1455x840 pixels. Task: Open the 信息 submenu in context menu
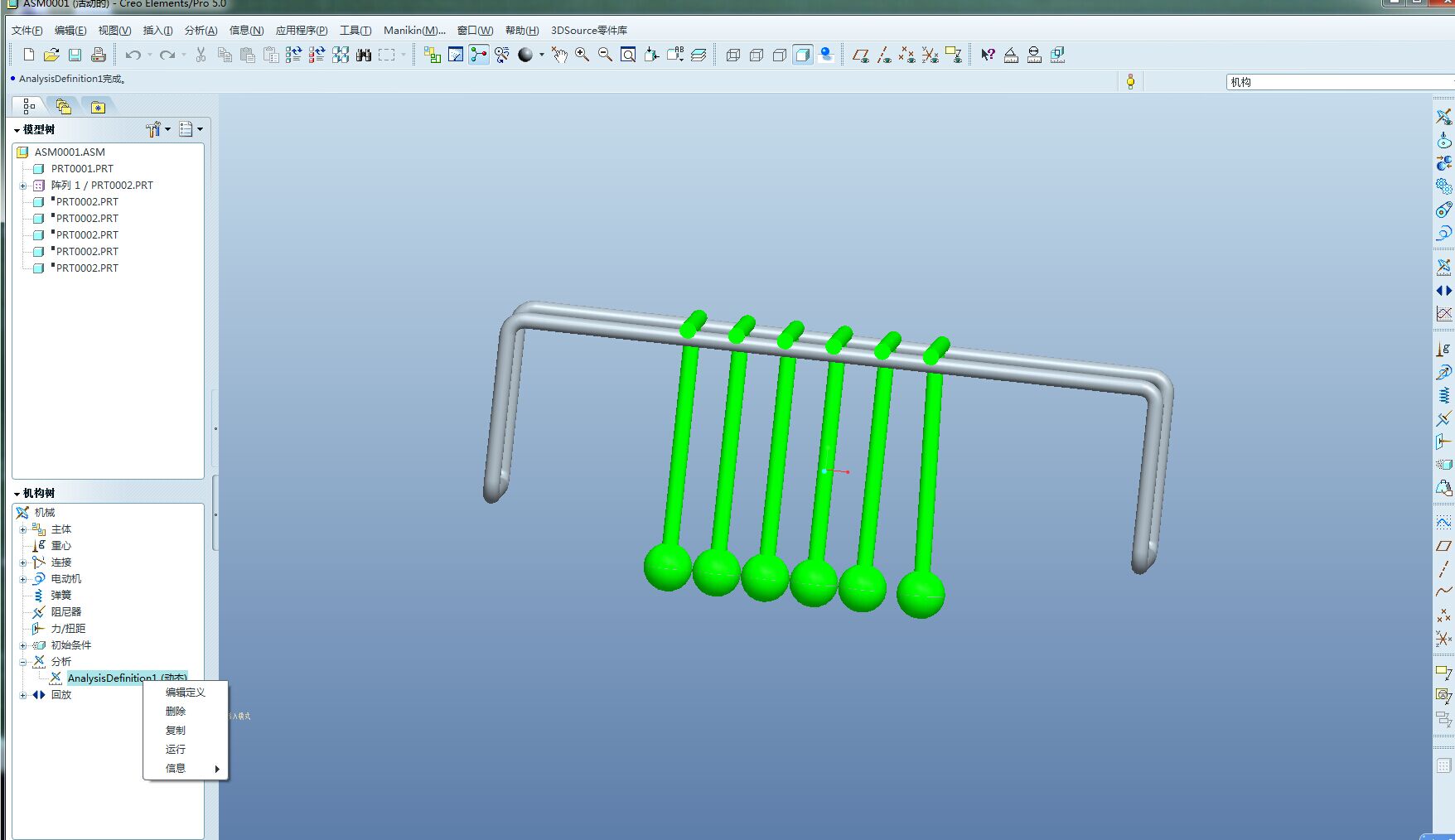(186, 769)
